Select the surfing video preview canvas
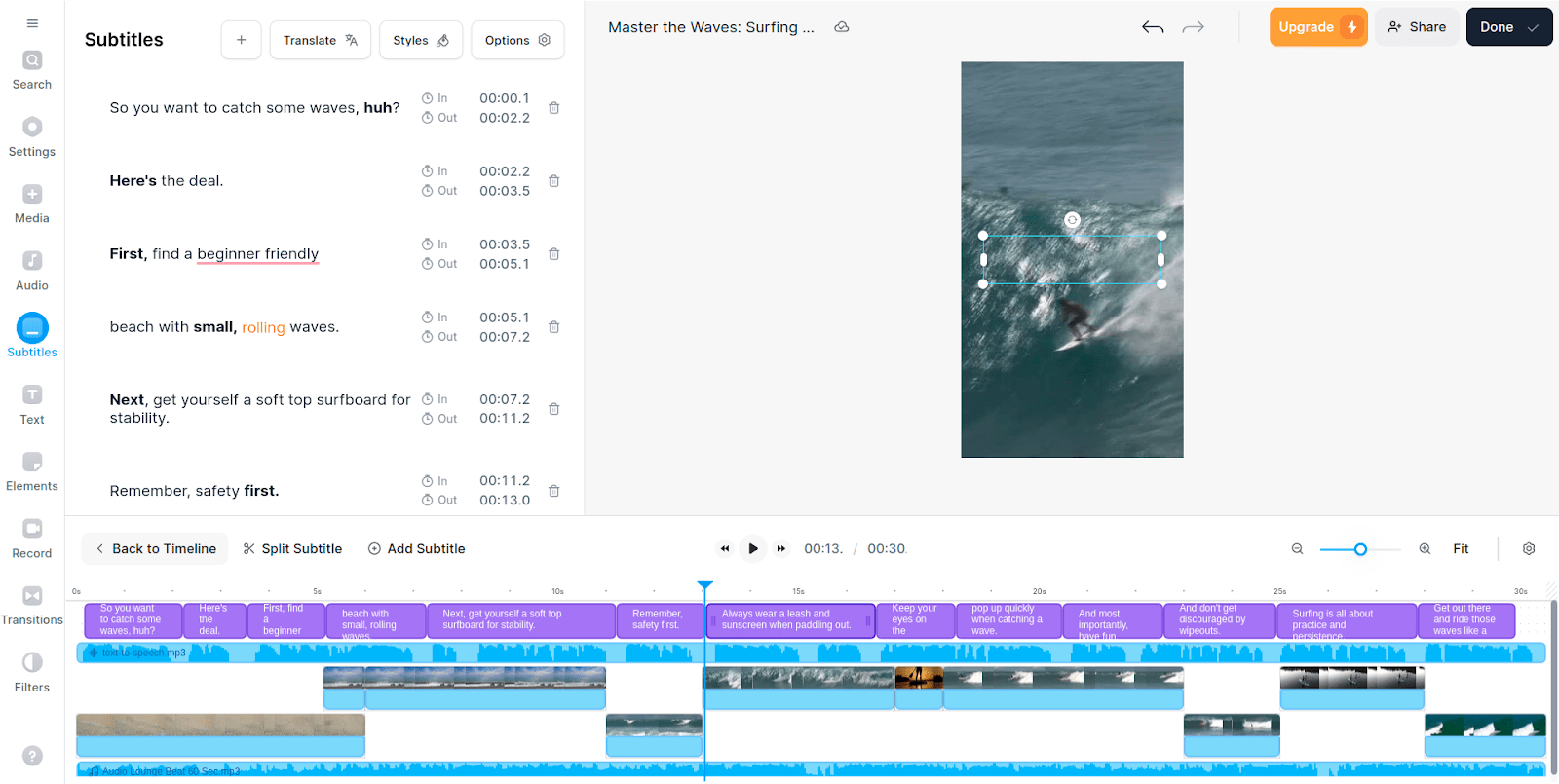This screenshot has height=784, width=1559. pos(1072,260)
